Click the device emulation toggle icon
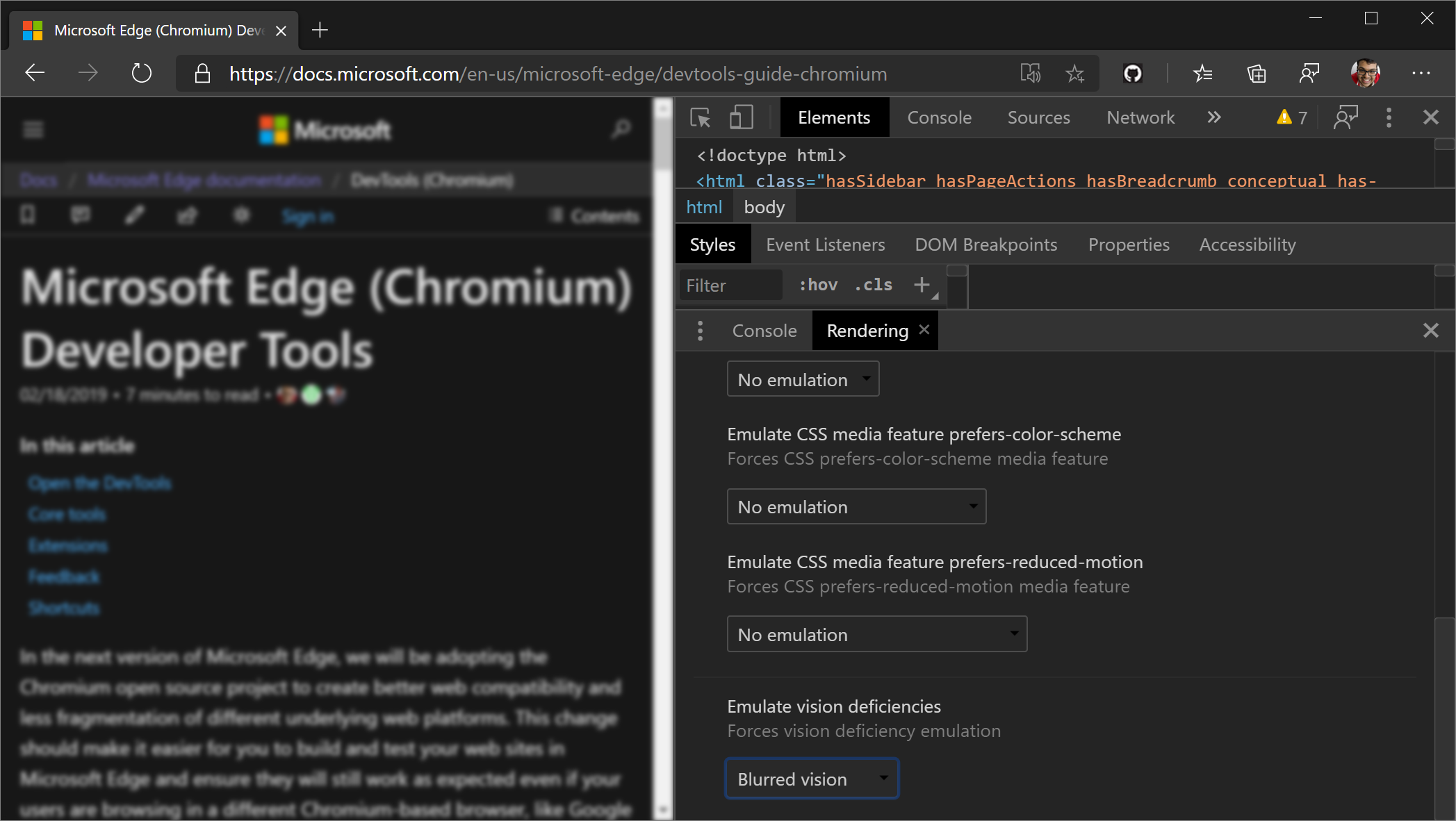This screenshot has width=1456, height=821. [743, 118]
